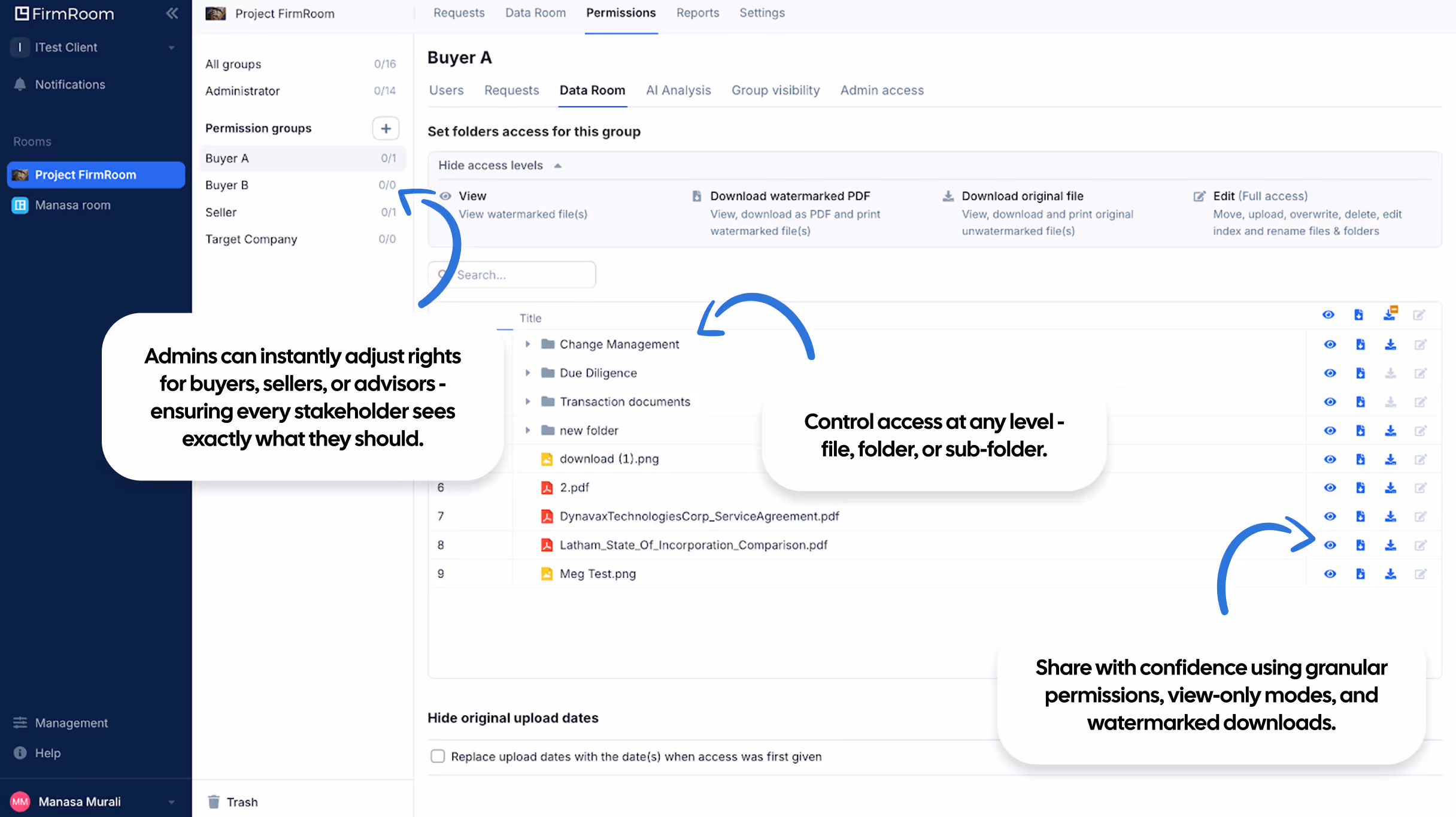This screenshot has width=1456, height=817.
Task: Expand the new folder tree item
Action: (527, 431)
